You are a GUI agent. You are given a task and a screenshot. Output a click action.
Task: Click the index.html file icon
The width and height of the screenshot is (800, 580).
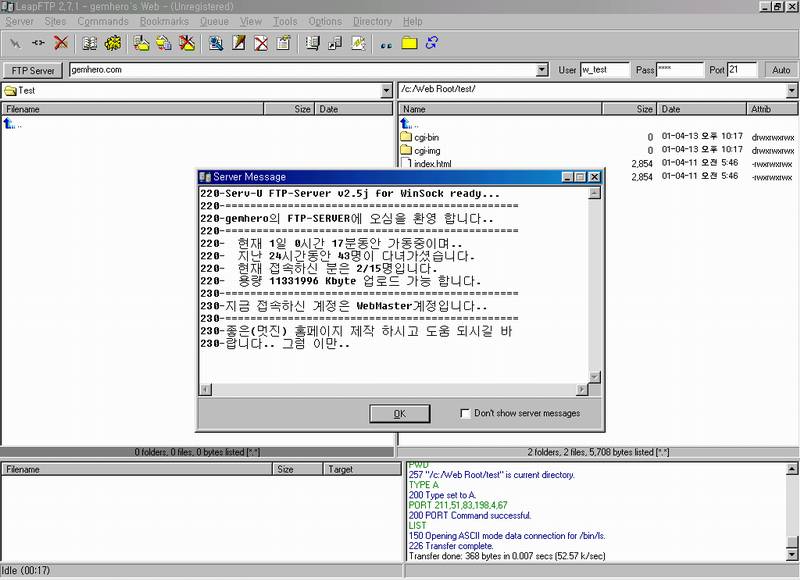pos(406,163)
